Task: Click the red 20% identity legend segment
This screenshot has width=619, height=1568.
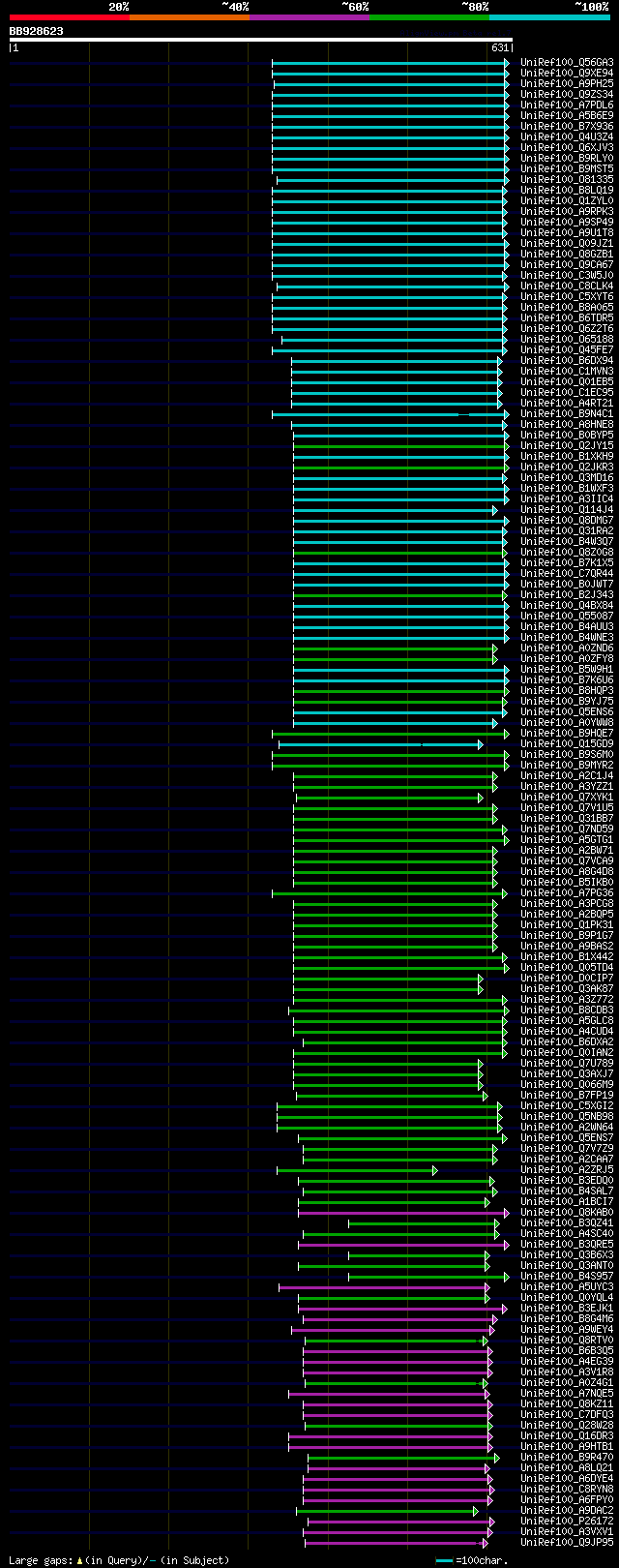Action: [70, 16]
